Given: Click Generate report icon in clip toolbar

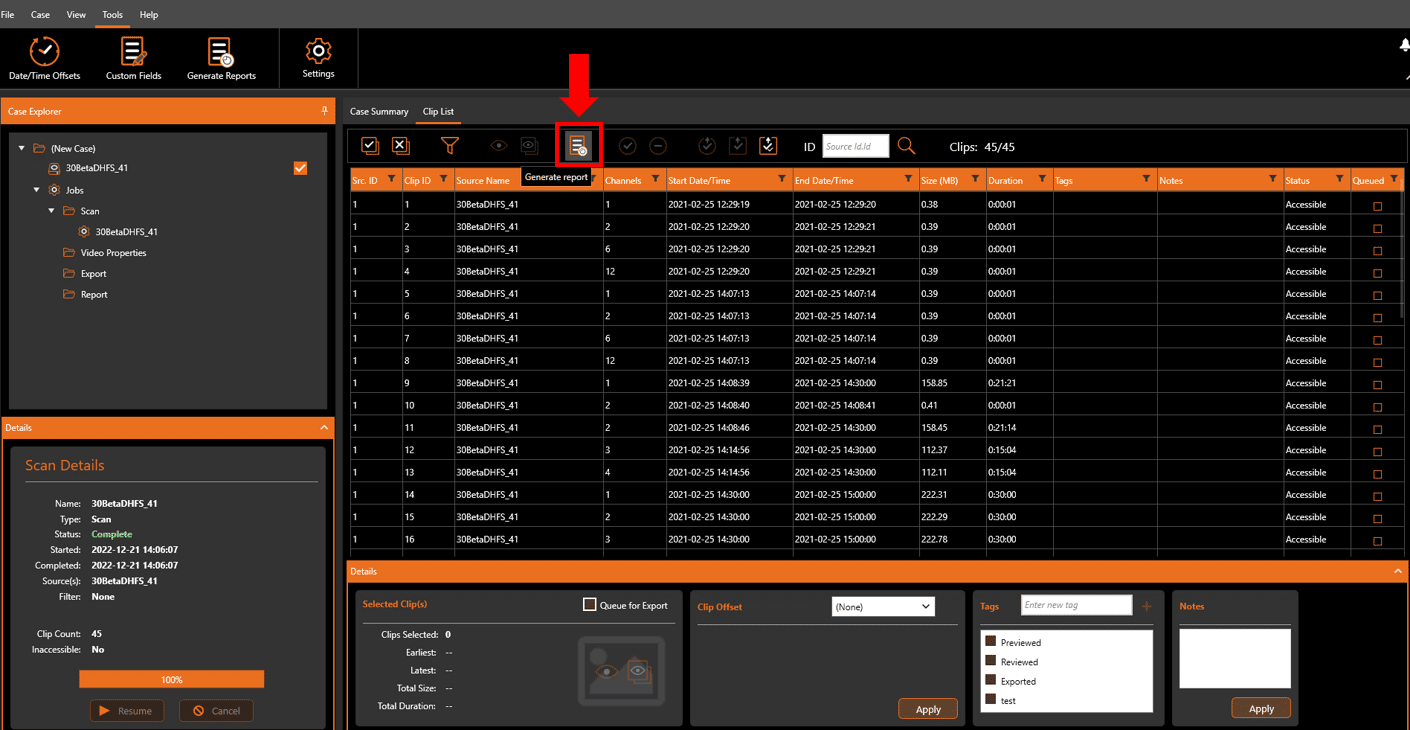Looking at the screenshot, I should pos(578,146).
